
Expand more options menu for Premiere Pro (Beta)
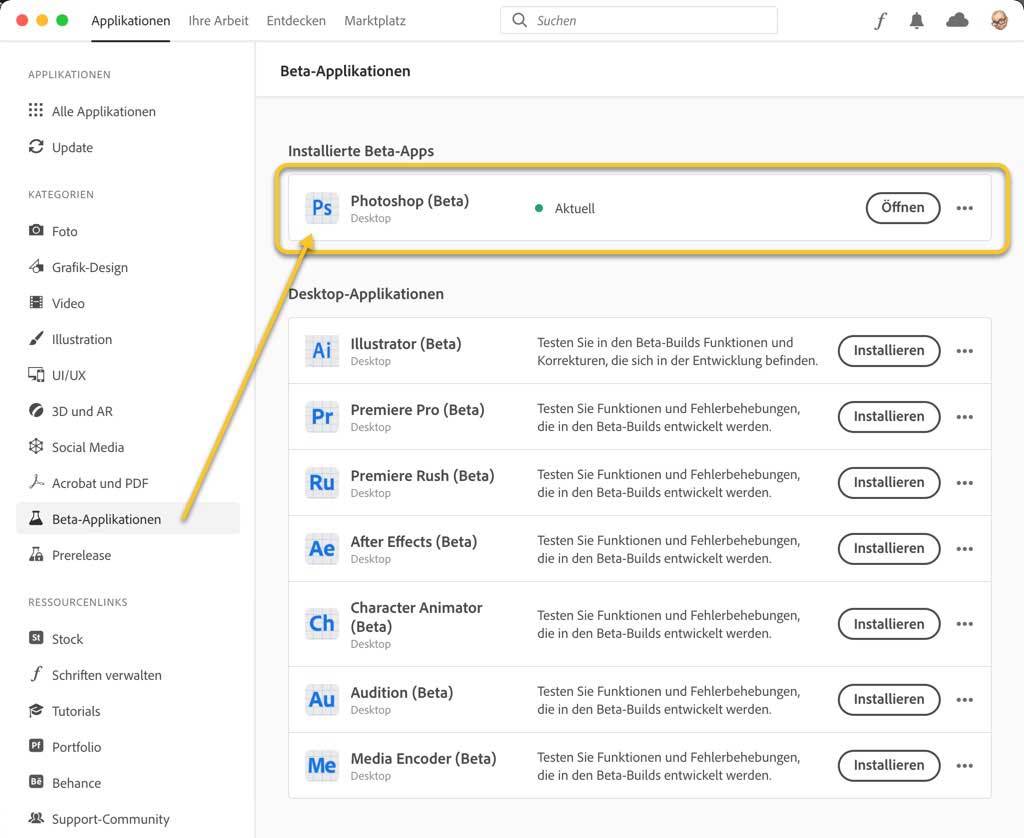pos(964,417)
